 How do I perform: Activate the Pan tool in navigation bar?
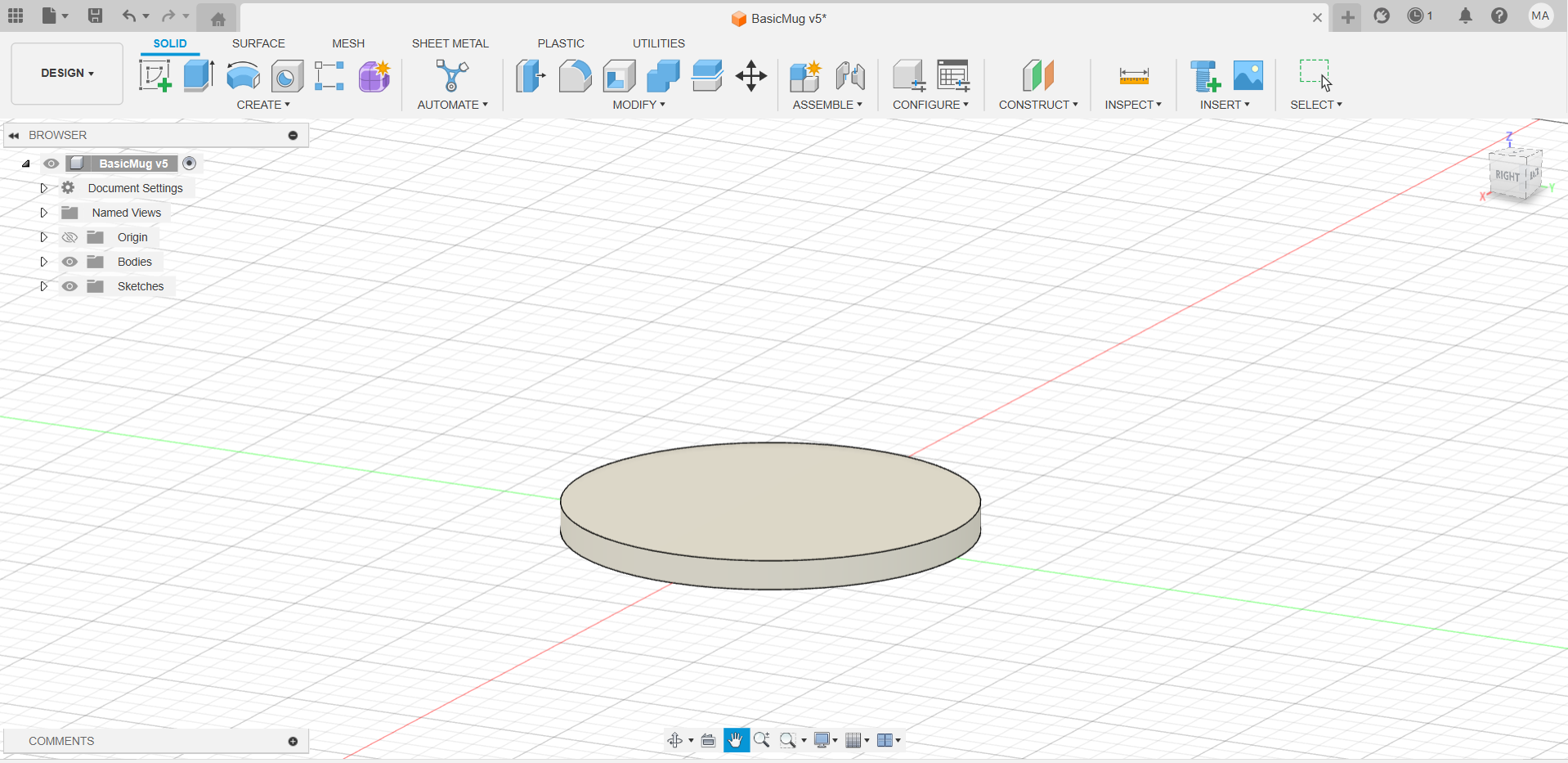(x=735, y=739)
